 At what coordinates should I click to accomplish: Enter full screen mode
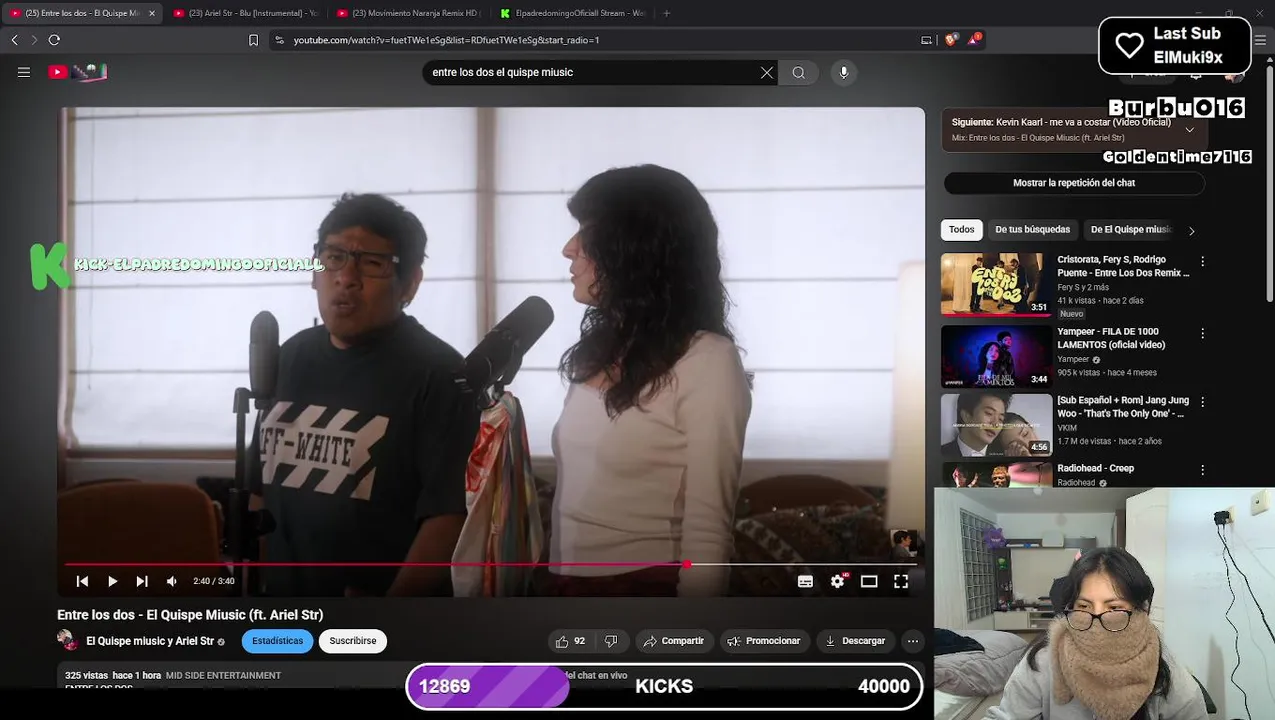click(901, 581)
